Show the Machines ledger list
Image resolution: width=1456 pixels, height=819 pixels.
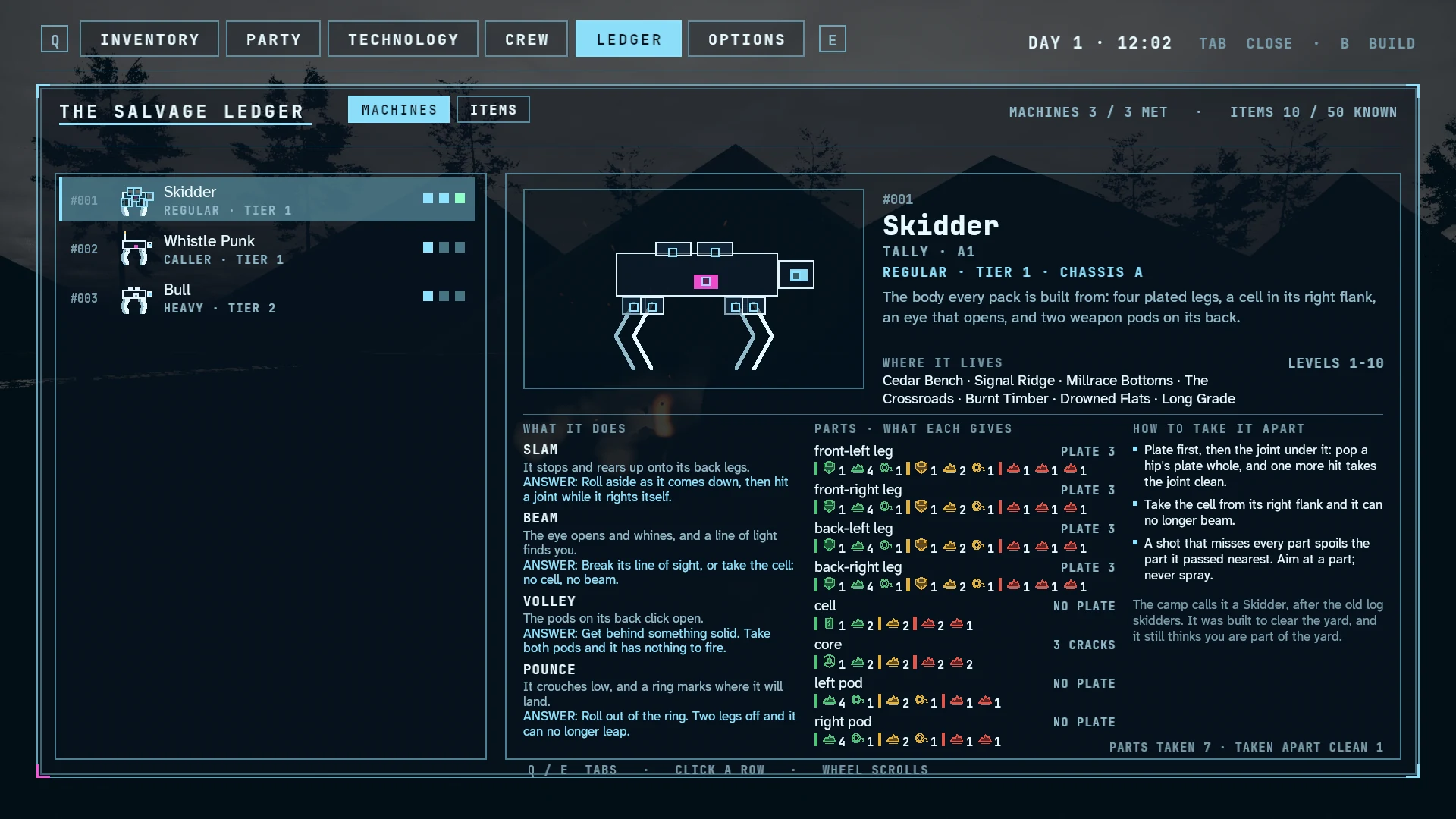399,110
